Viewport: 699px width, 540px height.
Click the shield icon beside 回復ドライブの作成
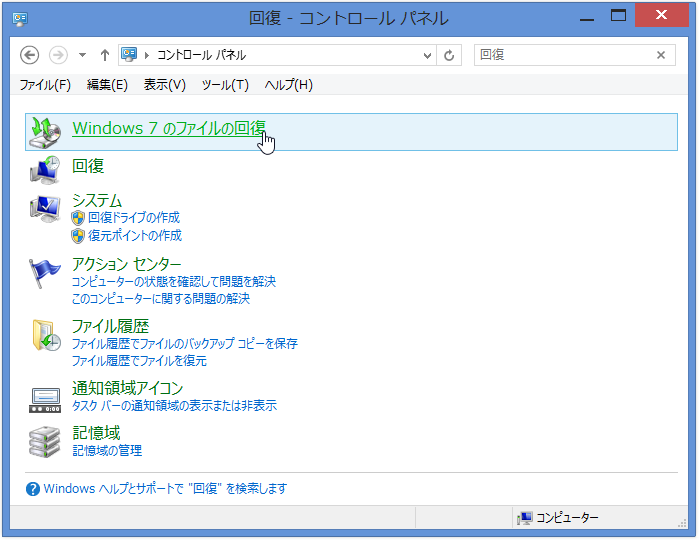coord(78,218)
